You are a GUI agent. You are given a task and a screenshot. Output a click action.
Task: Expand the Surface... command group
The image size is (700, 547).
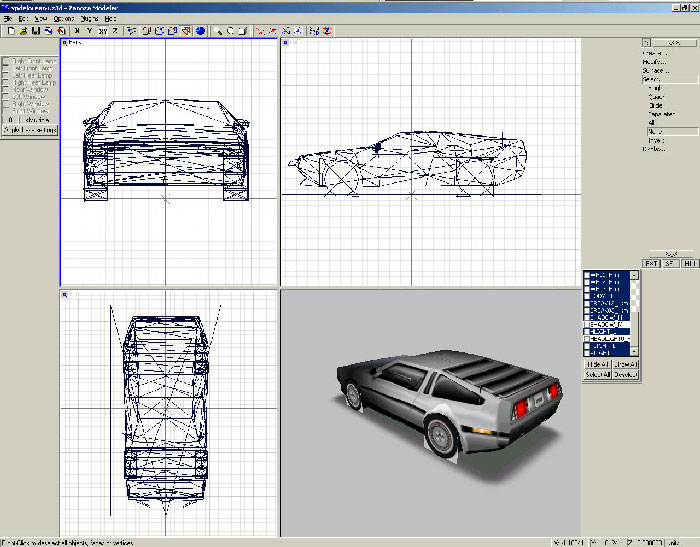656,71
